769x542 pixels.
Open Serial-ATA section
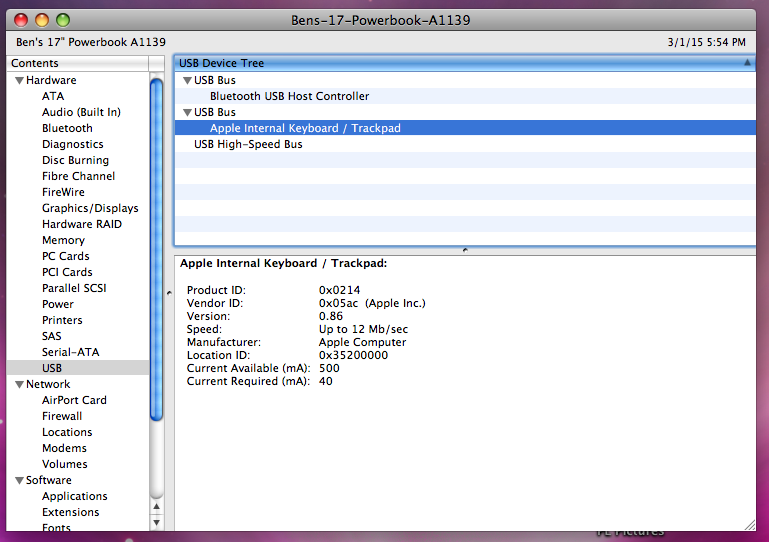71,352
